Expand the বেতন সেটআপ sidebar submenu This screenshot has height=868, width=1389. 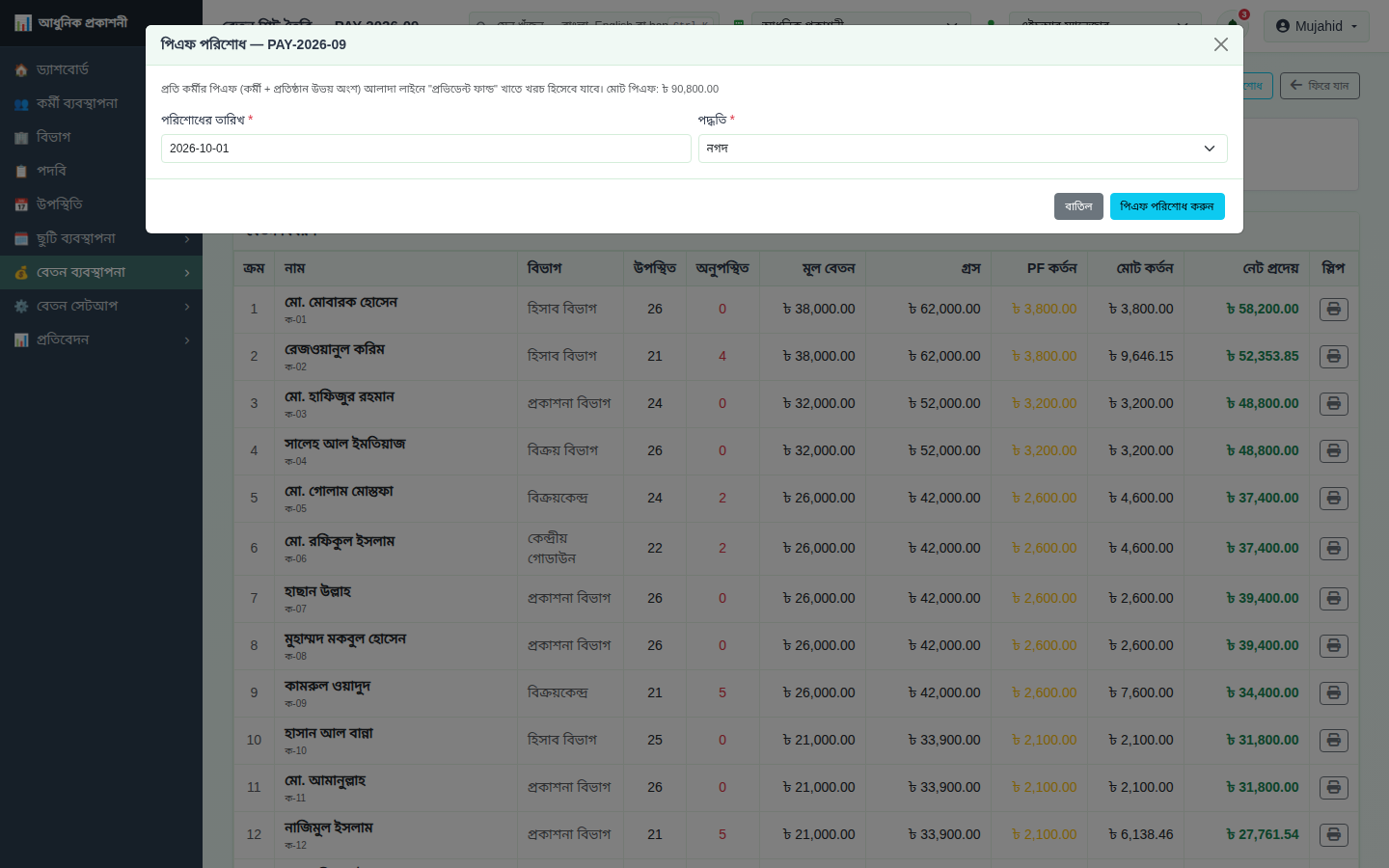101,306
